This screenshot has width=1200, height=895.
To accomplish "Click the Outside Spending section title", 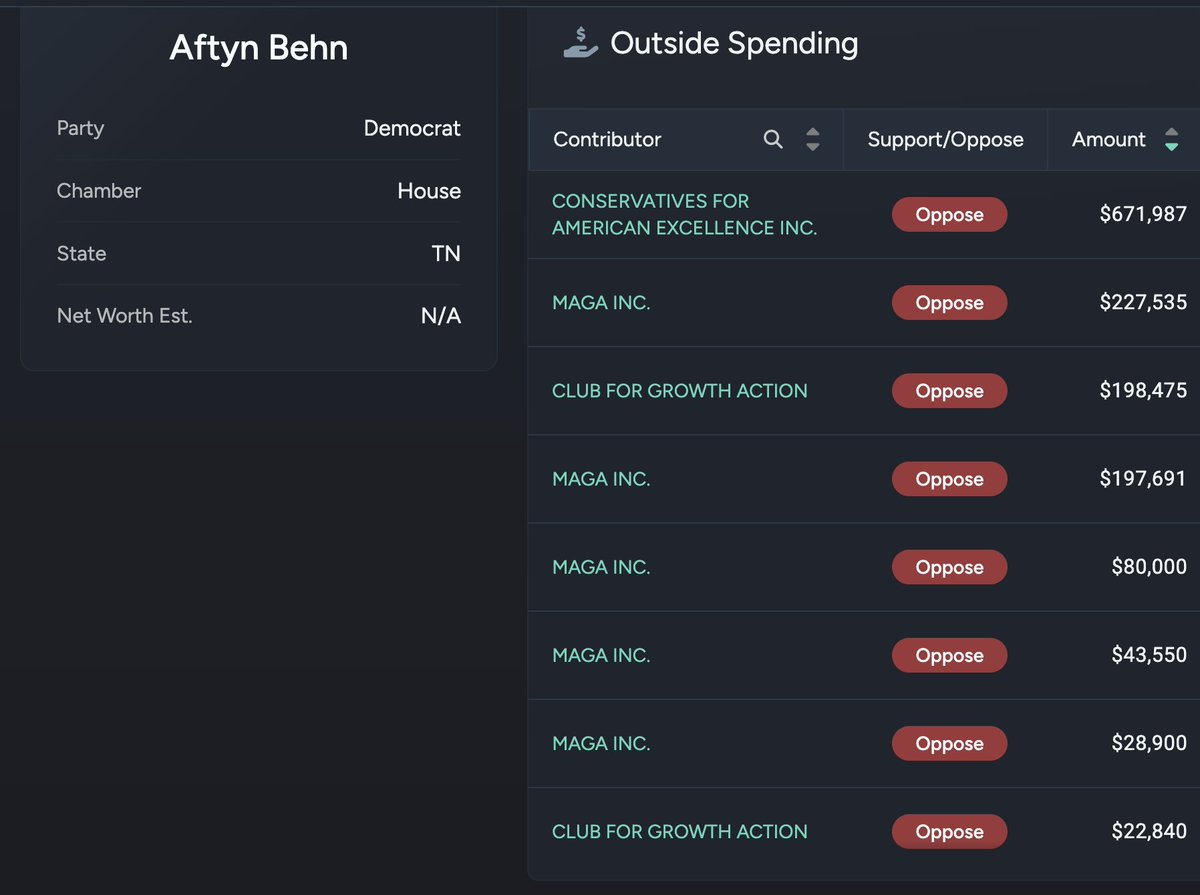I will (x=734, y=43).
